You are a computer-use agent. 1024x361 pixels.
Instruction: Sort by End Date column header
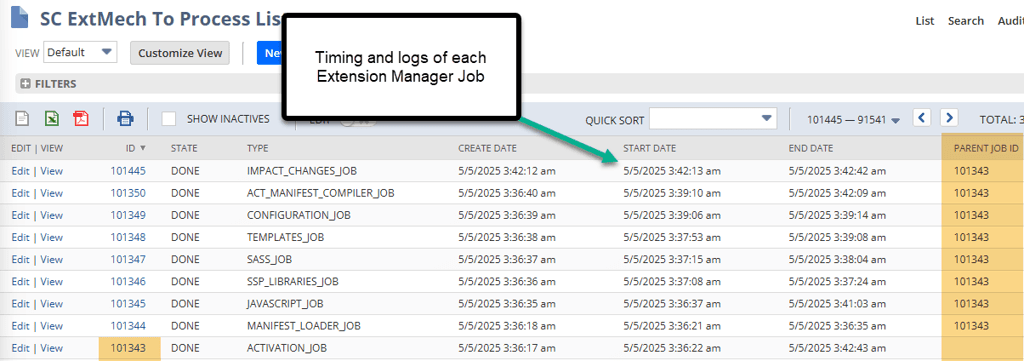[811, 148]
